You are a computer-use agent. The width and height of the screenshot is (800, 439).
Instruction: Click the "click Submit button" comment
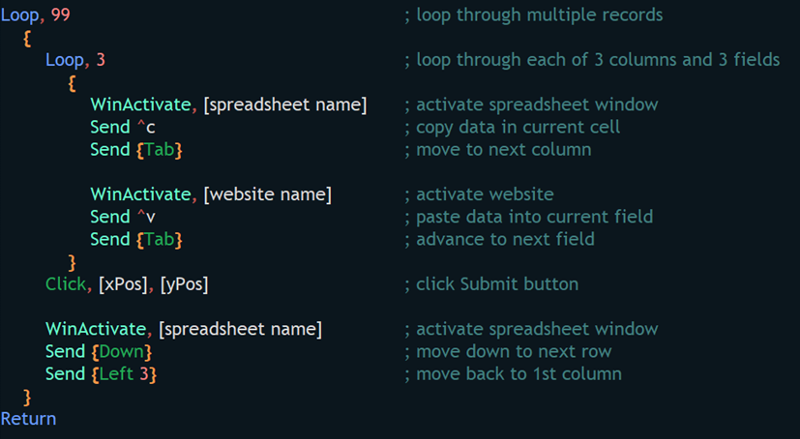491,285
